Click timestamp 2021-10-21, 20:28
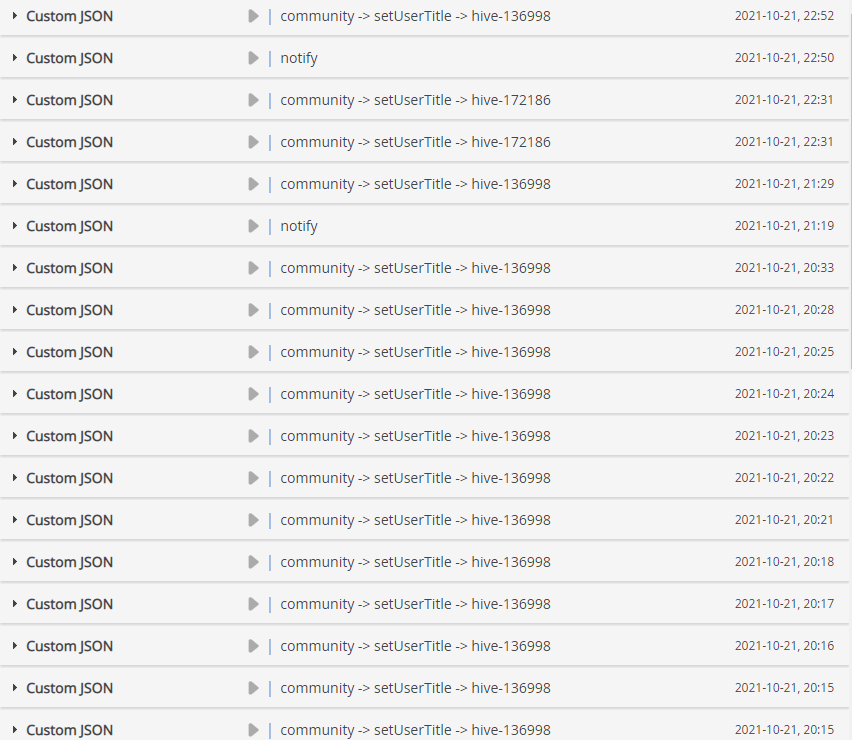This screenshot has height=740, width=852. (x=784, y=310)
